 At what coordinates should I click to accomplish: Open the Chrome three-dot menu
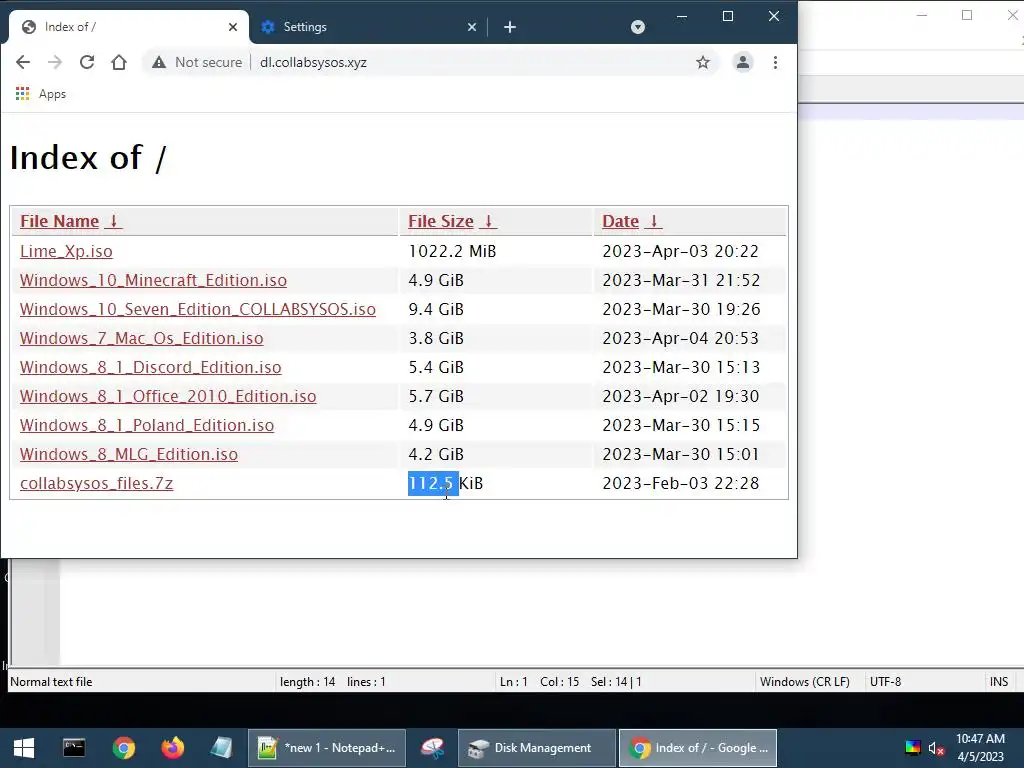point(775,62)
